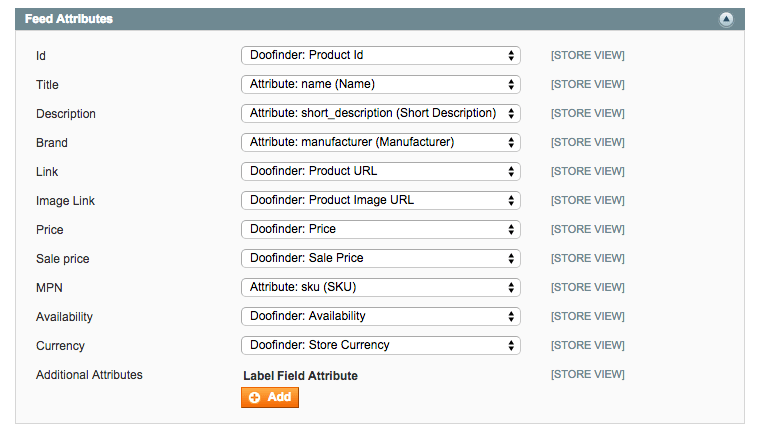Click the orange Add button
Image resolution: width=760 pixels, height=430 pixels.
coord(270,397)
